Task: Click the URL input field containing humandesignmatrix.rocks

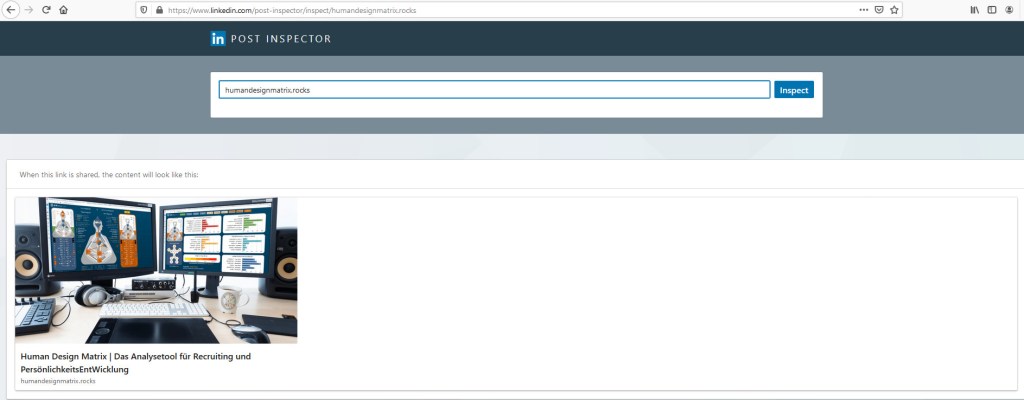Action: 494,90
